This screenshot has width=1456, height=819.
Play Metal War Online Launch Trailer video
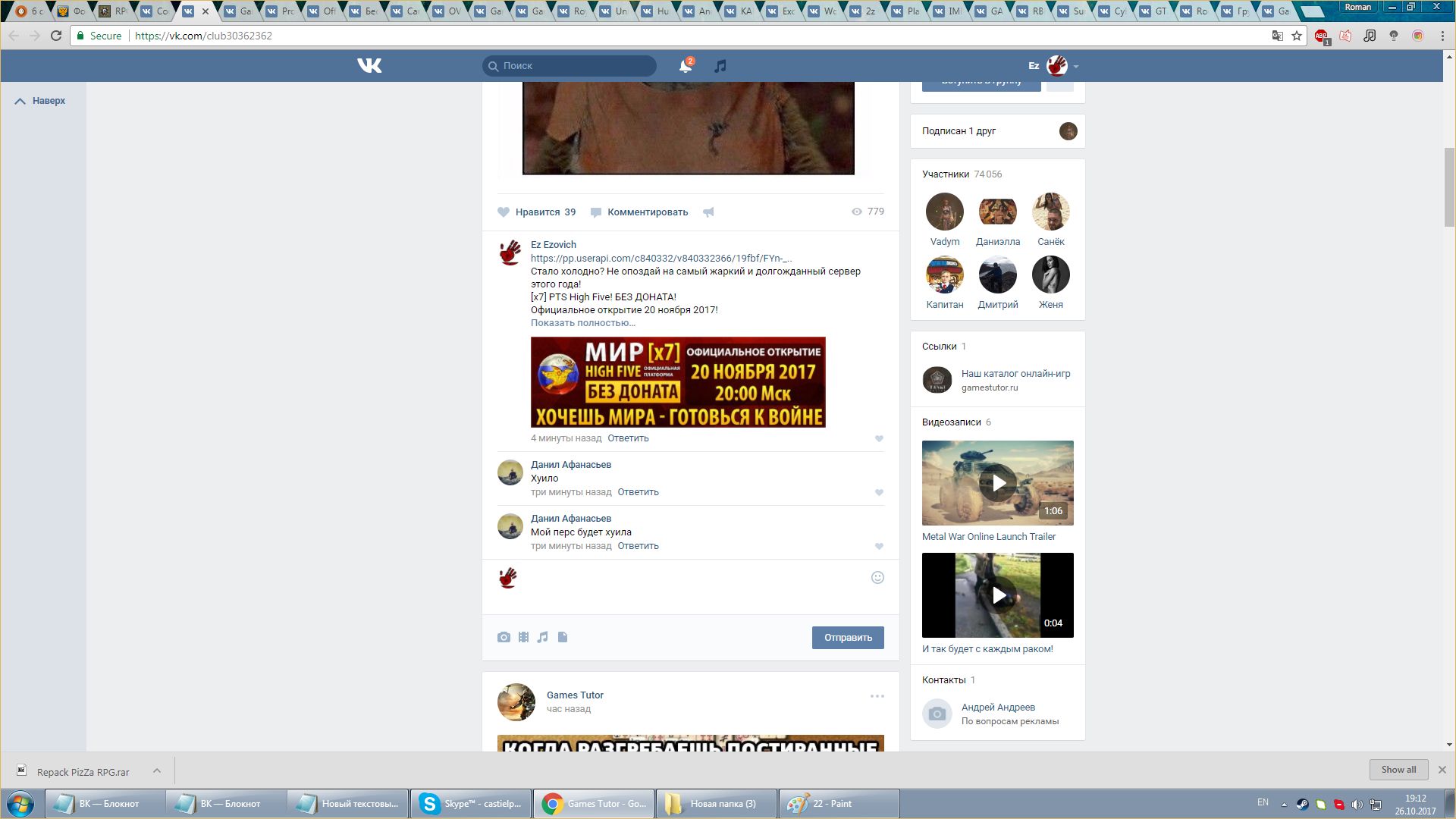tap(998, 483)
